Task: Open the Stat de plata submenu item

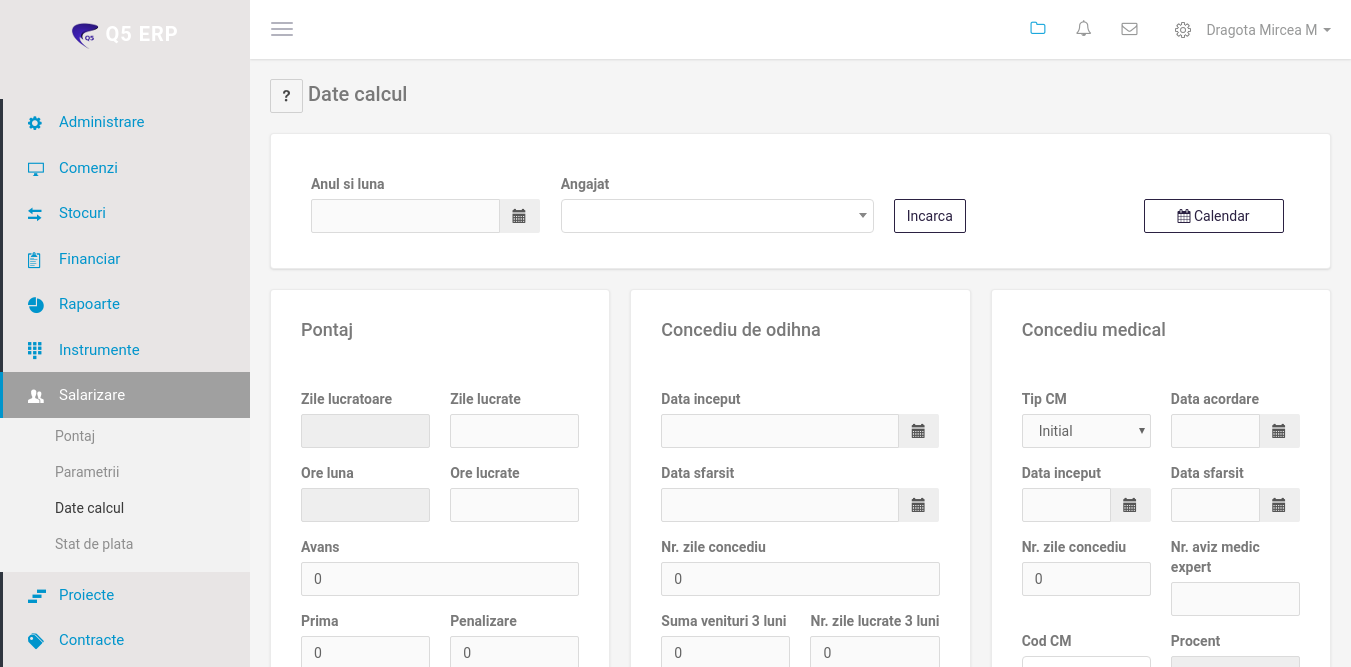Action: (94, 544)
